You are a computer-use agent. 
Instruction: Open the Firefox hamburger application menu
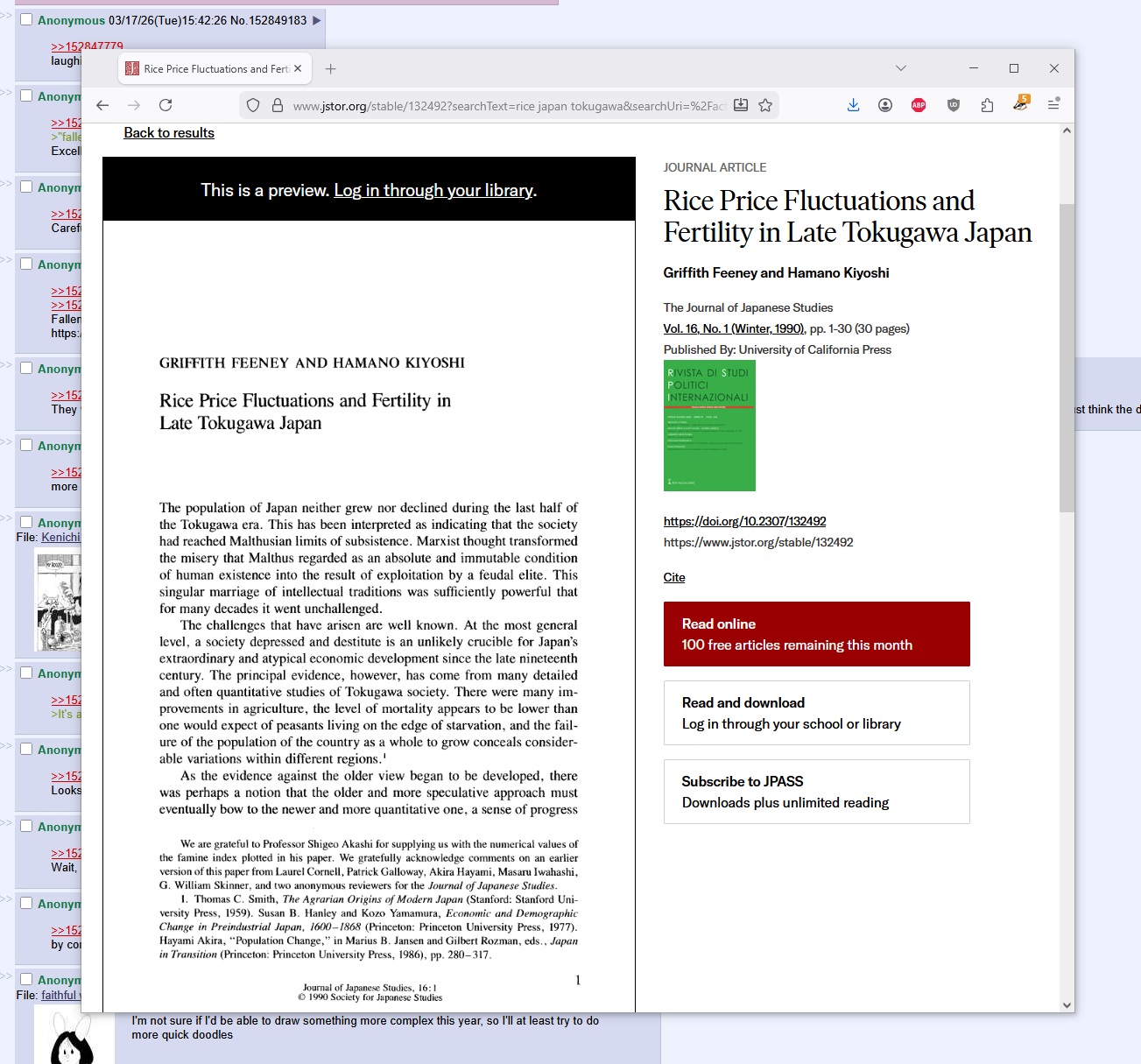click(x=1053, y=105)
